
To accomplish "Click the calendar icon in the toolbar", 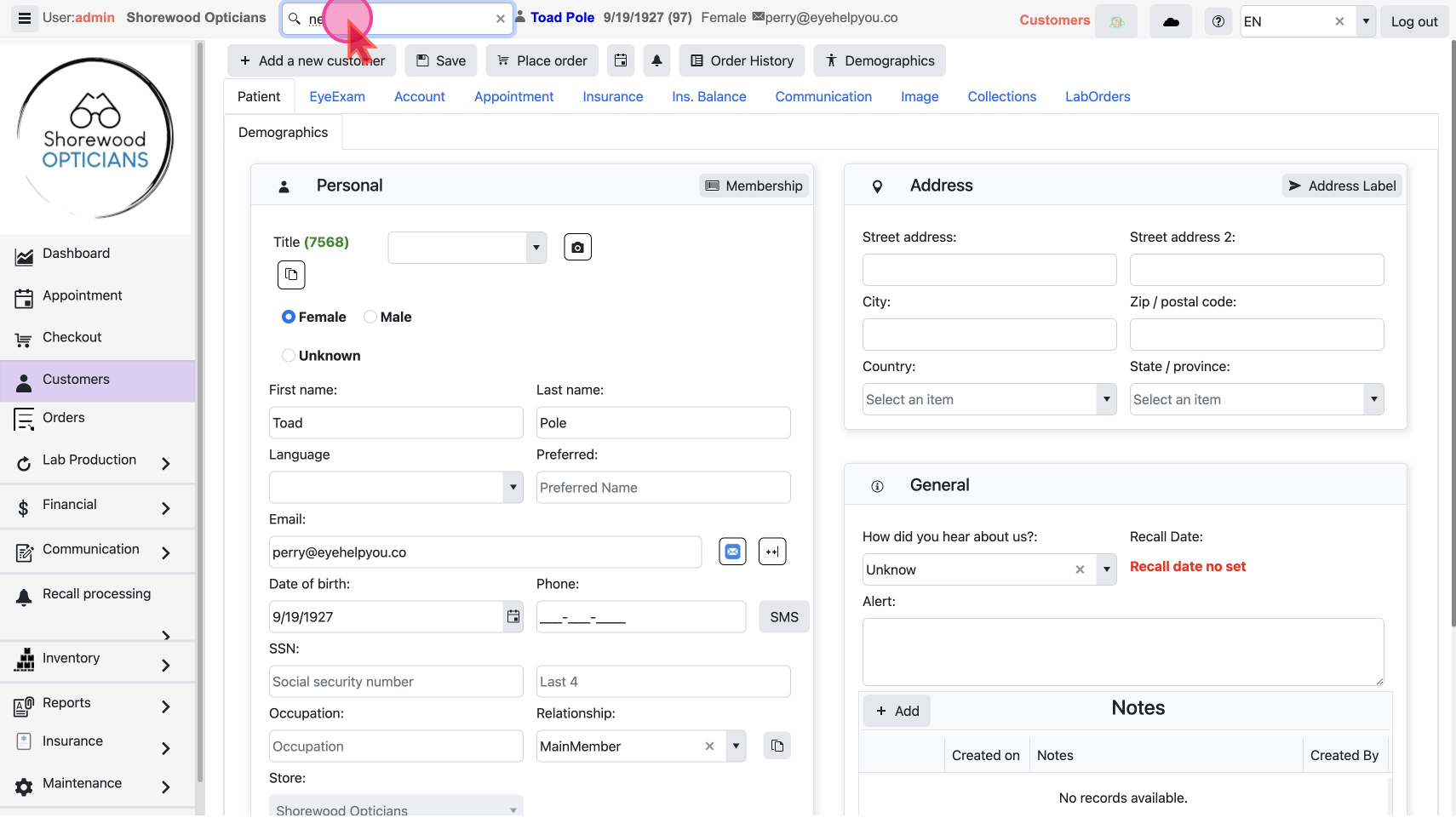I will tap(621, 60).
